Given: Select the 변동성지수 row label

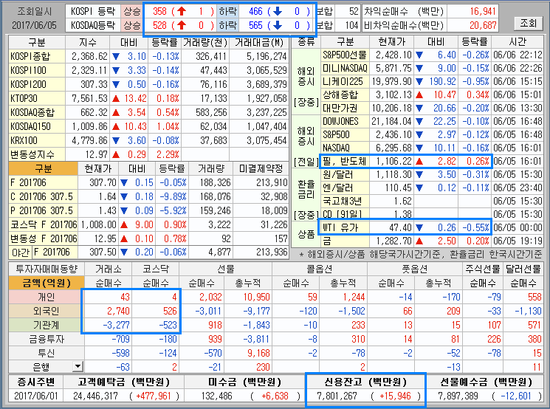Looking at the screenshot, I should point(37,154).
